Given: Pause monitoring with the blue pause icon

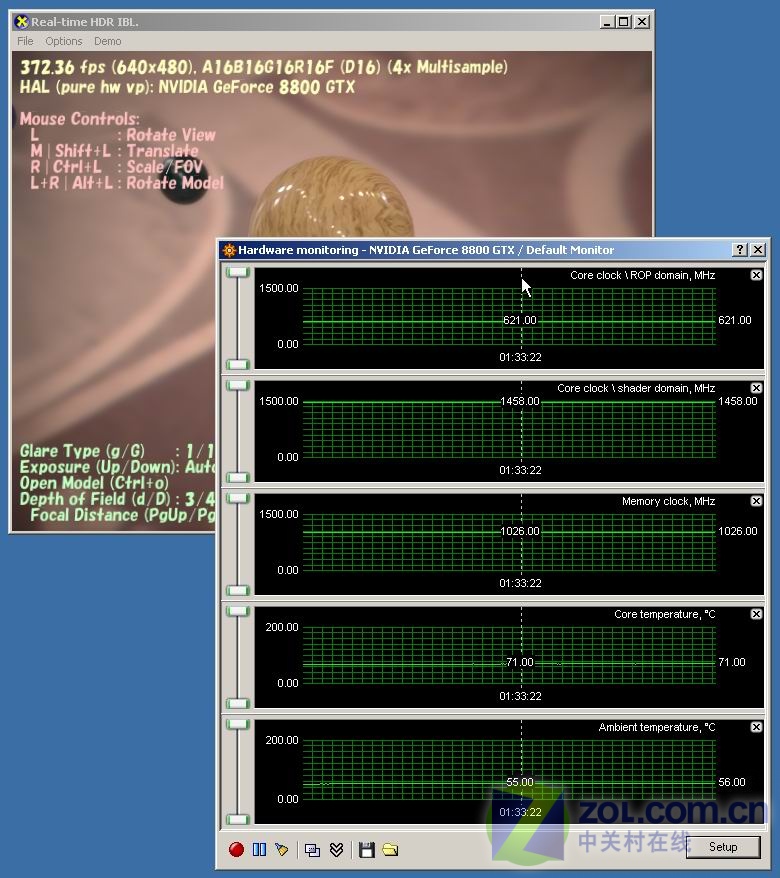Looking at the screenshot, I should tap(259, 849).
